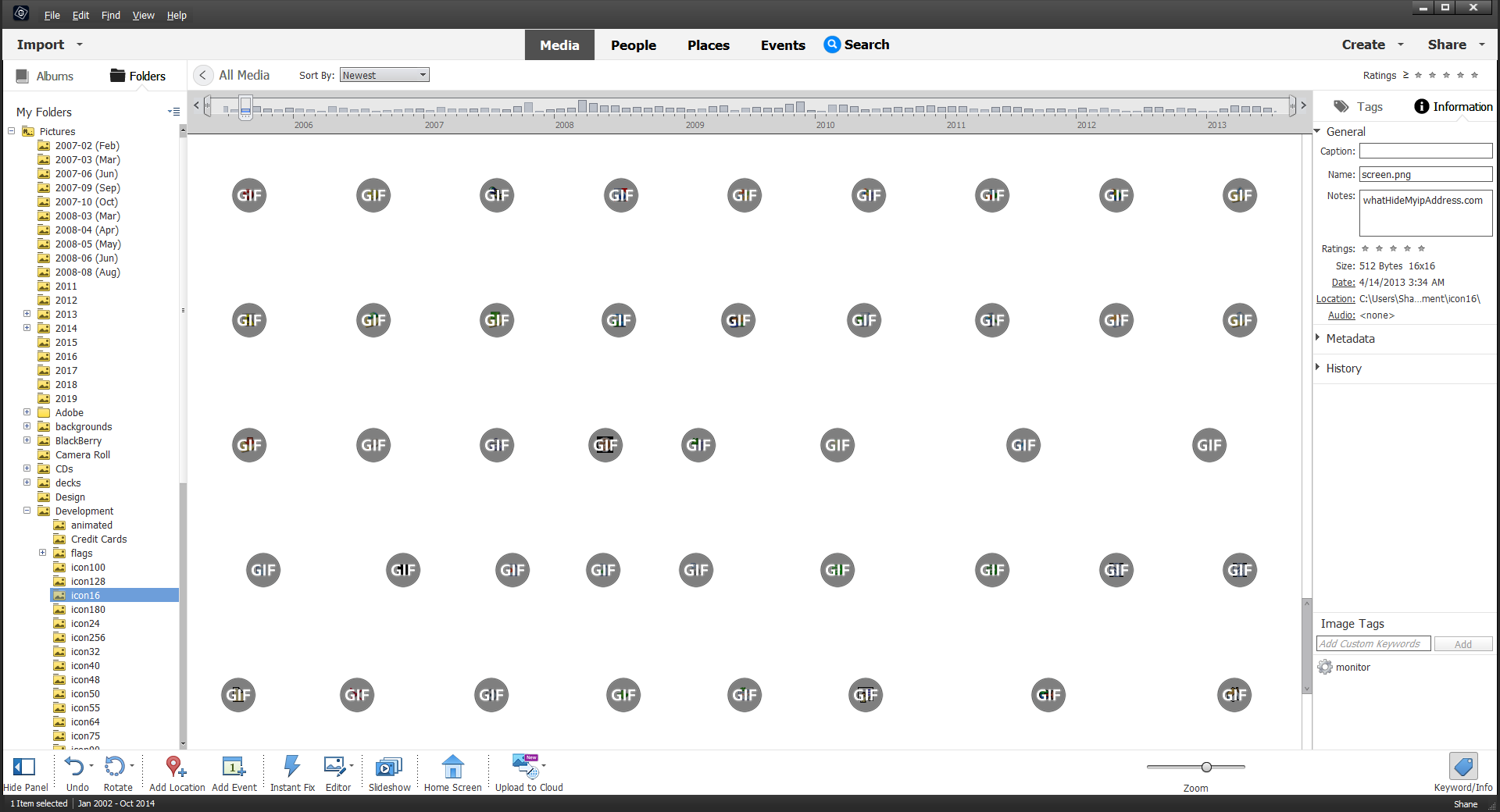Viewport: 1500px width, 812px height.
Task: Adjust the Zoom slider
Action: click(1206, 767)
